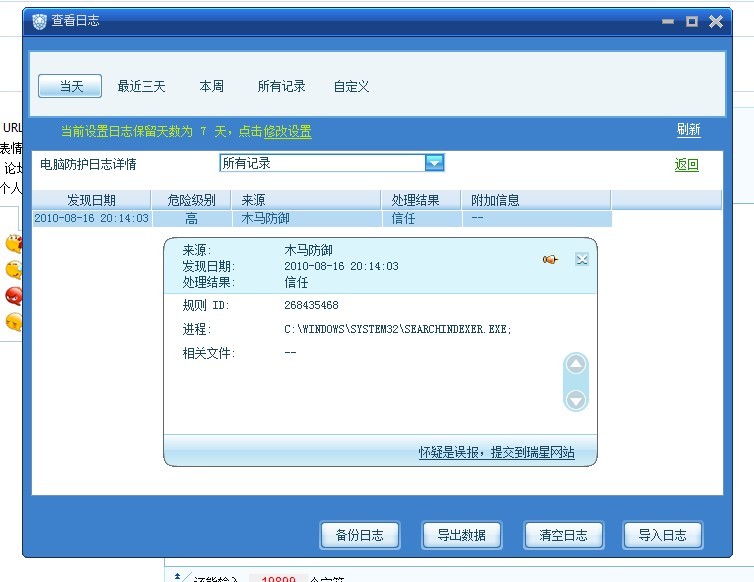
Task: Pin the log detail popup
Action: [551, 260]
